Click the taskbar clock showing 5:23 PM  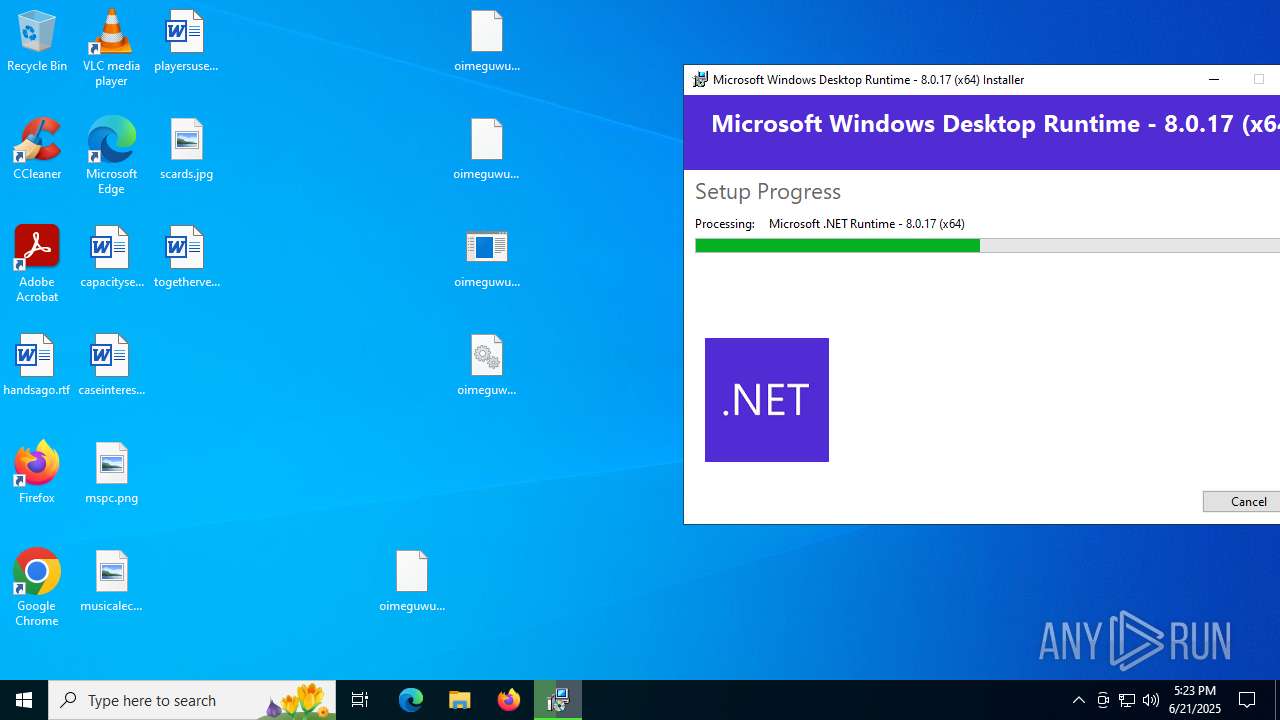pos(1195,700)
